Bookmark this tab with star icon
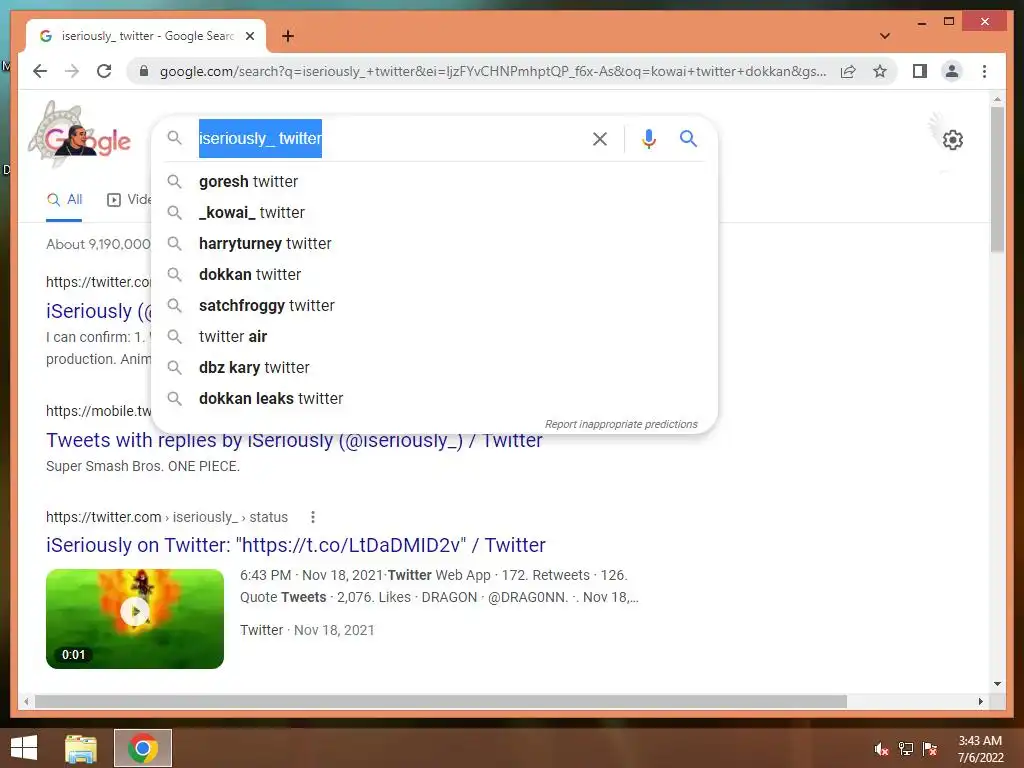Image resolution: width=1024 pixels, height=768 pixels. tap(880, 71)
